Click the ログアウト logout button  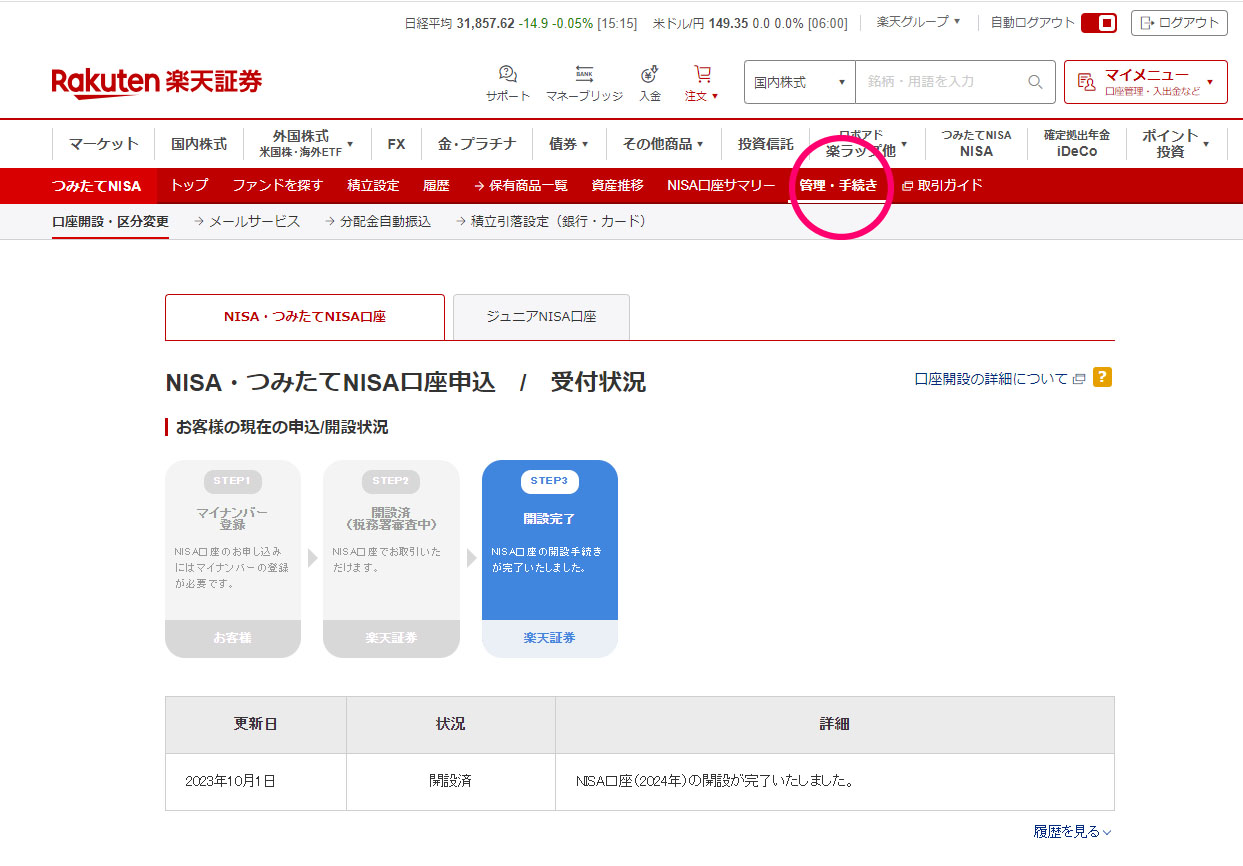[1179, 22]
